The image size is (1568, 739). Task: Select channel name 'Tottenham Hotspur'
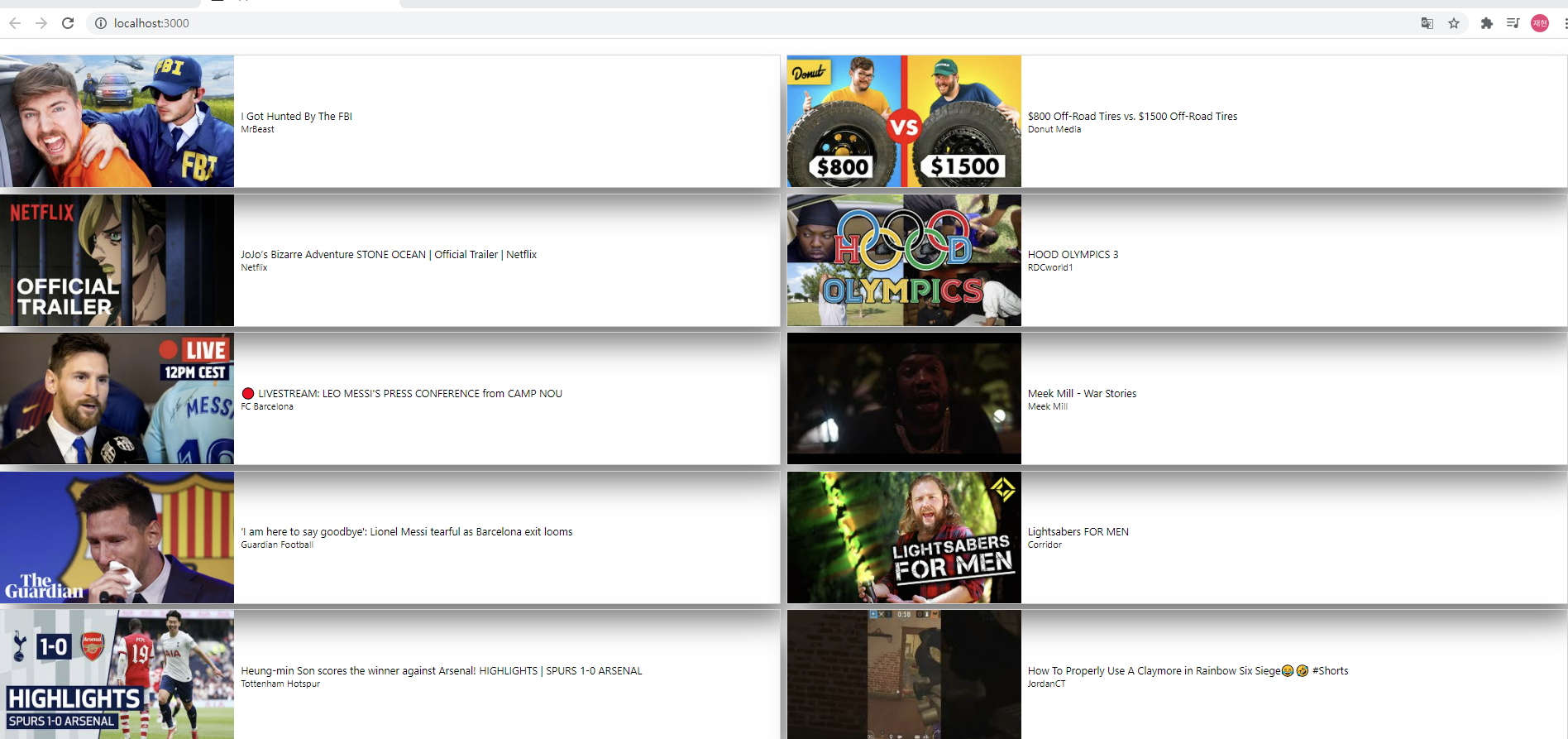click(280, 684)
